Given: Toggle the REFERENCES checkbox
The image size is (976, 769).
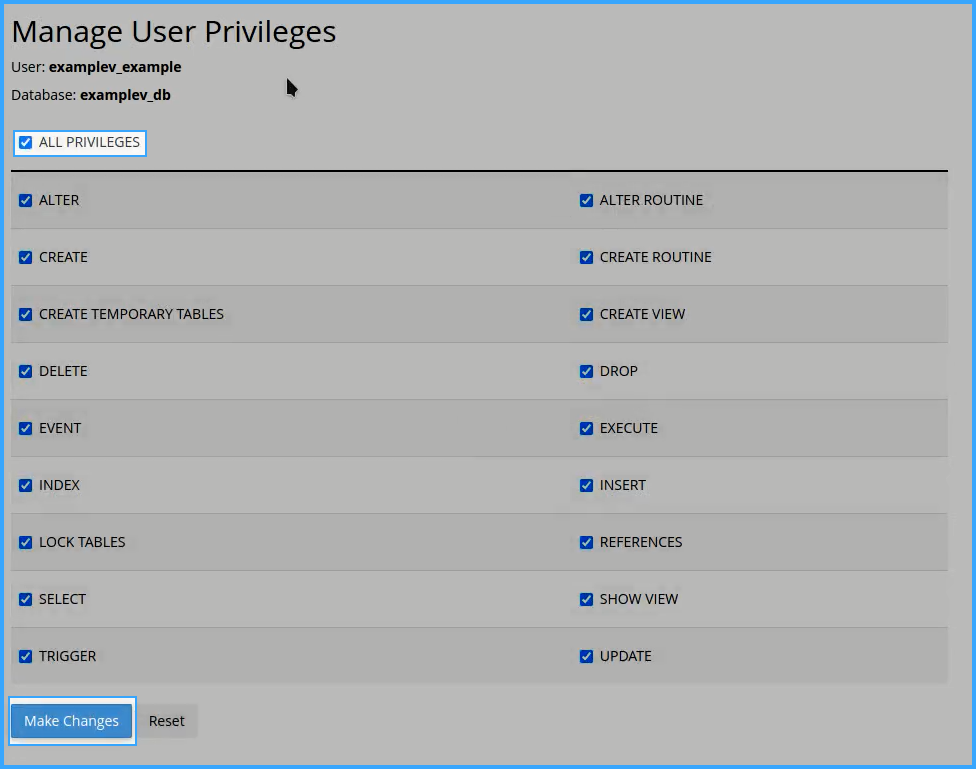Looking at the screenshot, I should coord(586,542).
